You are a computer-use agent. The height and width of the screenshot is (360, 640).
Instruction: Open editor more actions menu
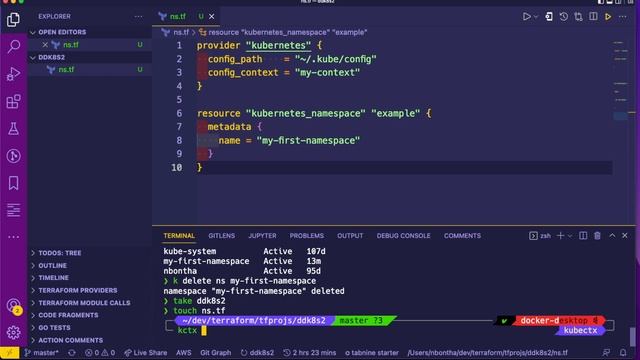pyautogui.click(x=622, y=17)
